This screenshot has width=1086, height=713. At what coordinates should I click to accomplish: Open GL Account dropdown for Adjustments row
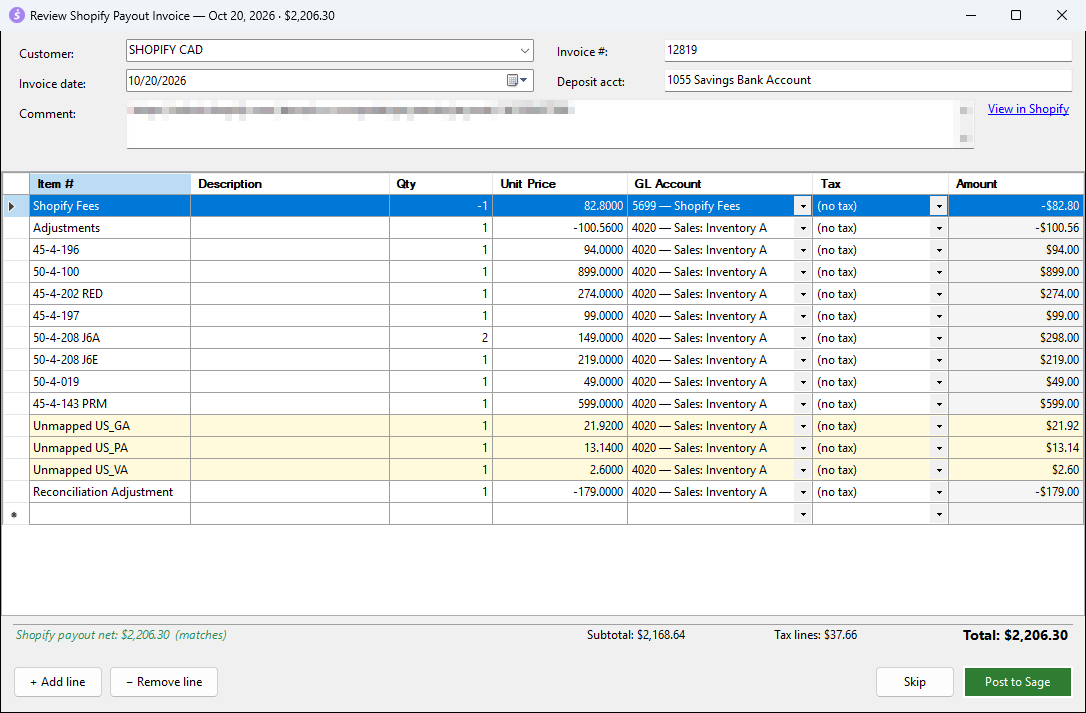click(803, 228)
